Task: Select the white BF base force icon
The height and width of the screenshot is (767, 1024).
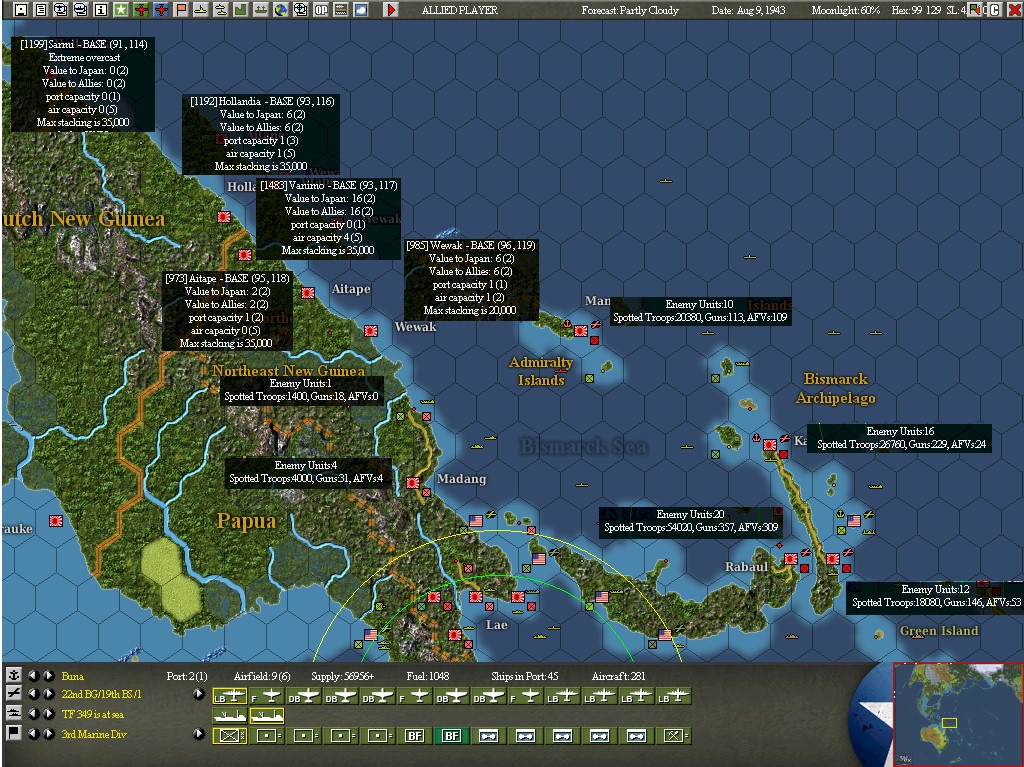Action: (x=415, y=736)
